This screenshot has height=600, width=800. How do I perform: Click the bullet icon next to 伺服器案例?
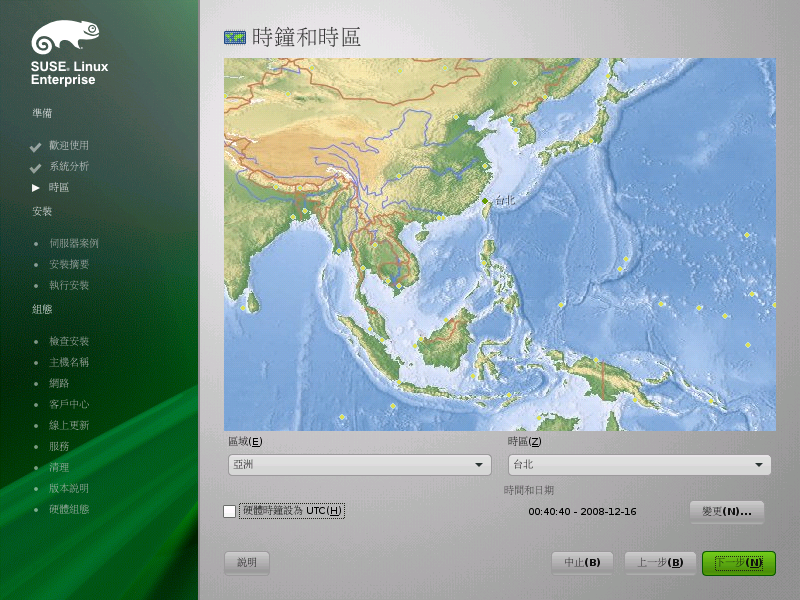(36, 244)
